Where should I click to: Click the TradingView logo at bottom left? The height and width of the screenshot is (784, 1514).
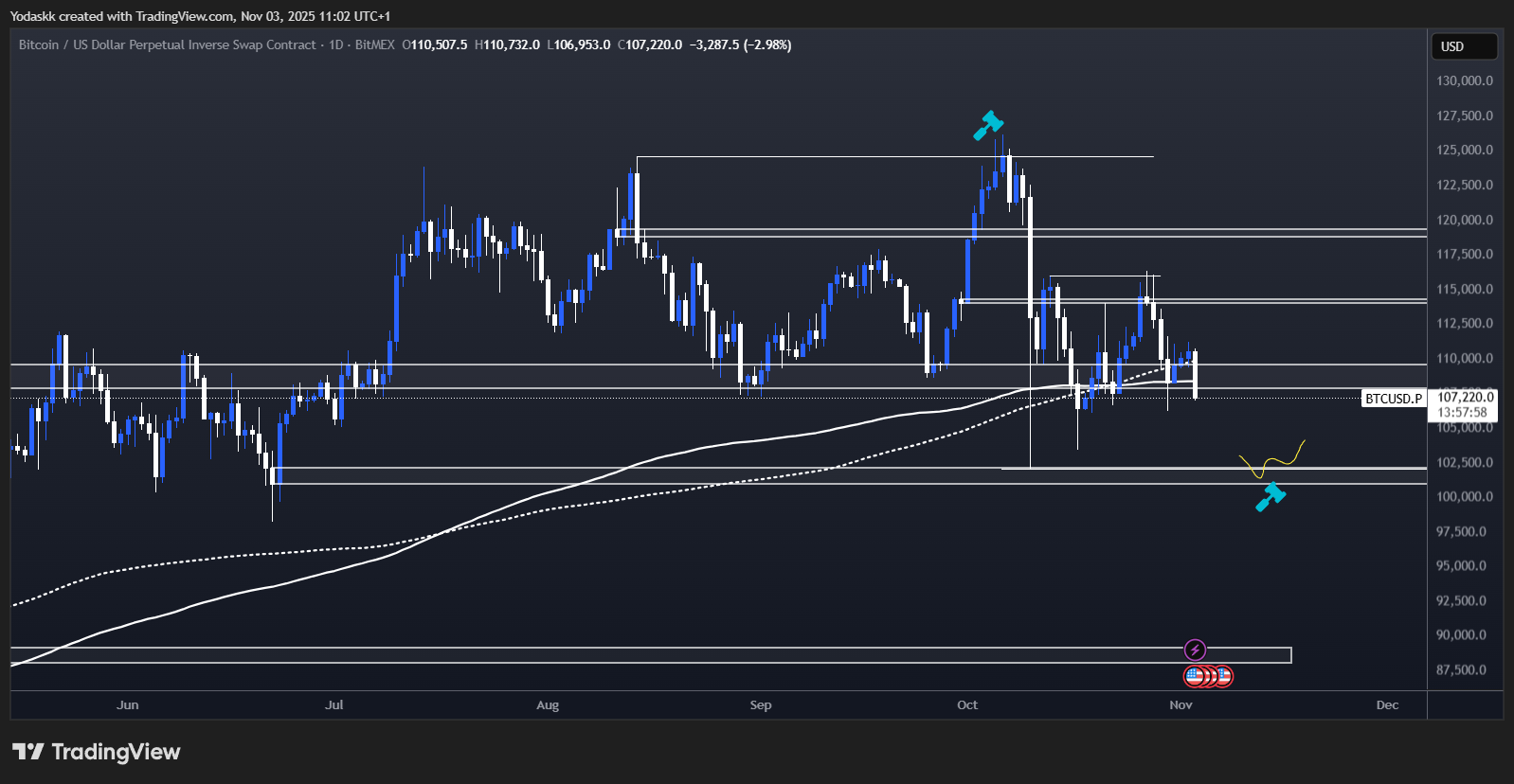pos(96,752)
